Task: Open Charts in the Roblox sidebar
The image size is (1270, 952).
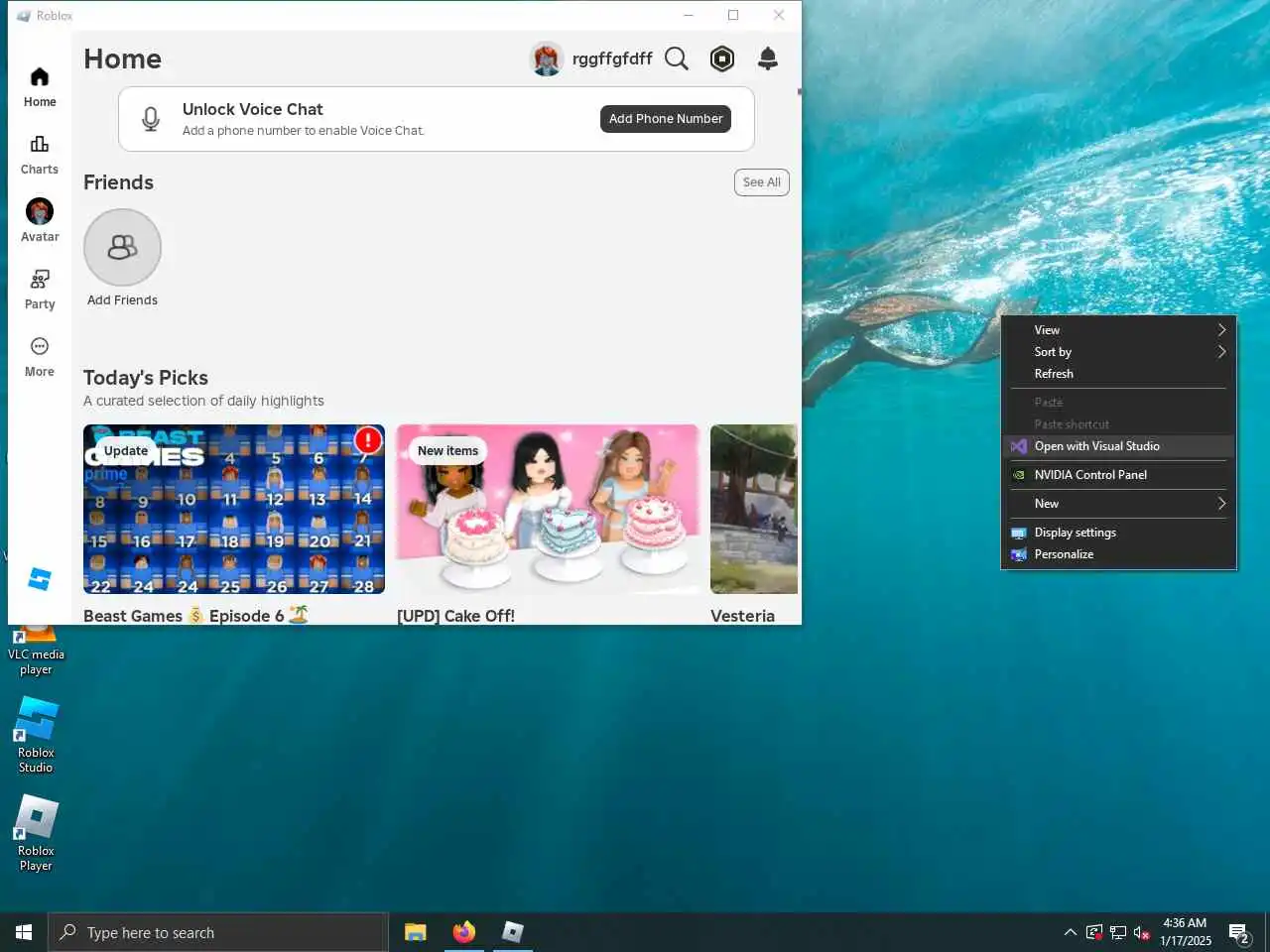Action: 40,155
